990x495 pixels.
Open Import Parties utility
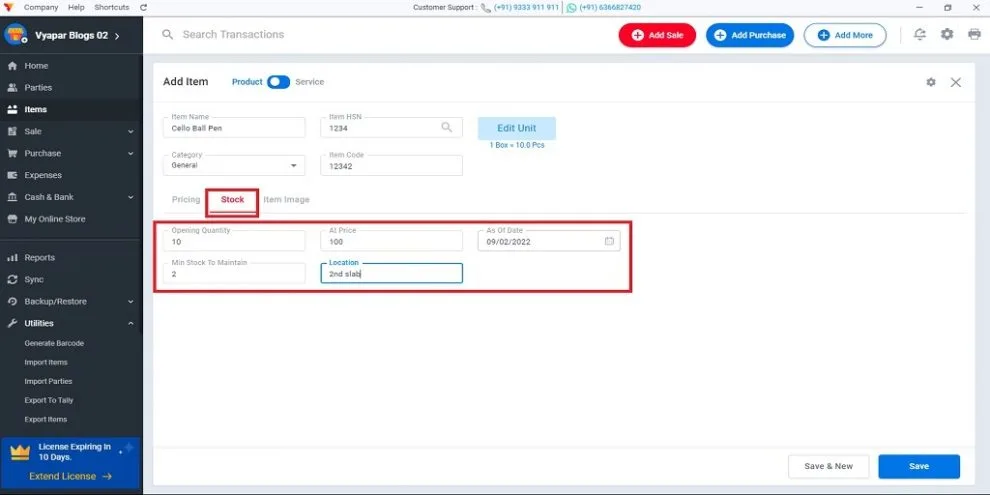point(49,381)
